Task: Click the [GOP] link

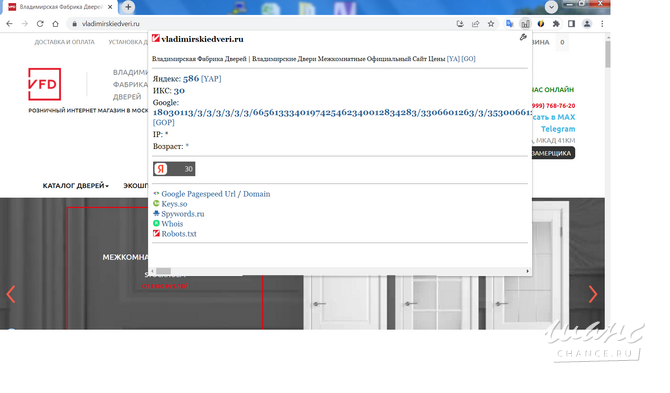Action: click(x=164, y=123)
